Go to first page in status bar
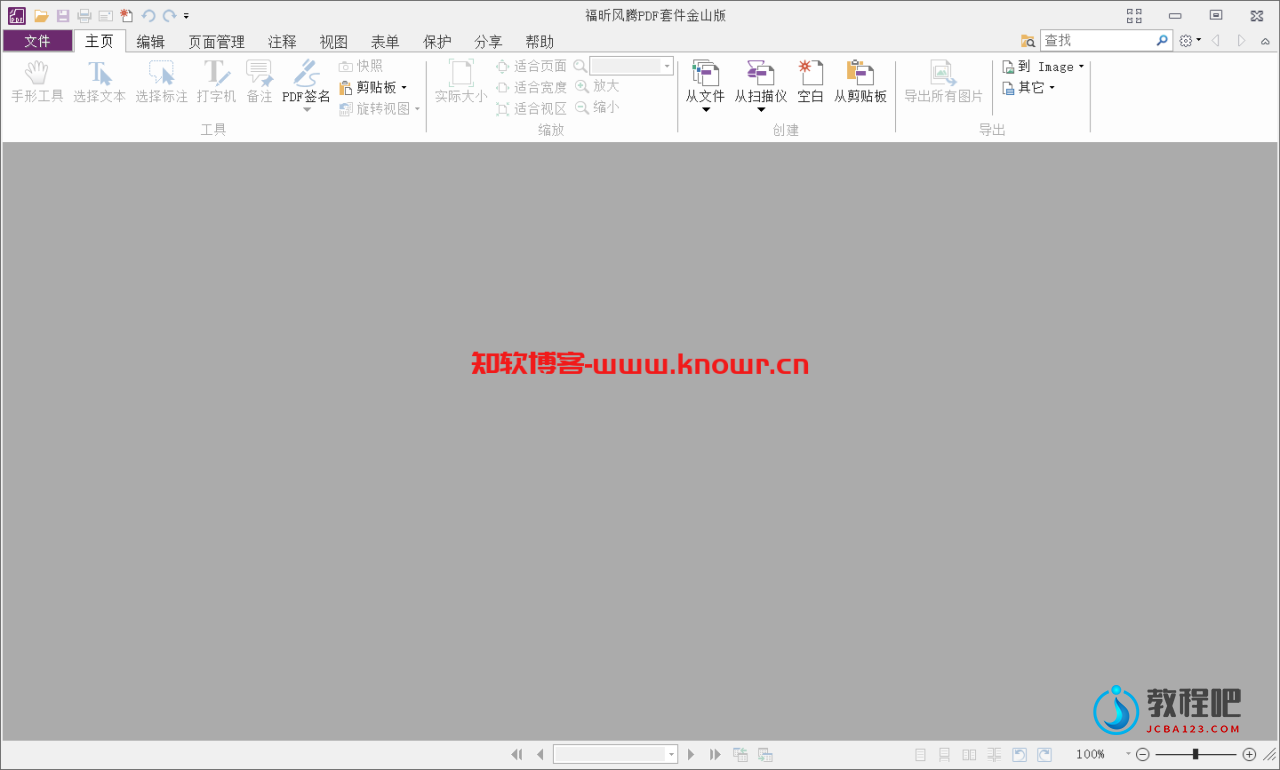The width and height of the screenshot is (1280, 770). click(x=517, y=754)
